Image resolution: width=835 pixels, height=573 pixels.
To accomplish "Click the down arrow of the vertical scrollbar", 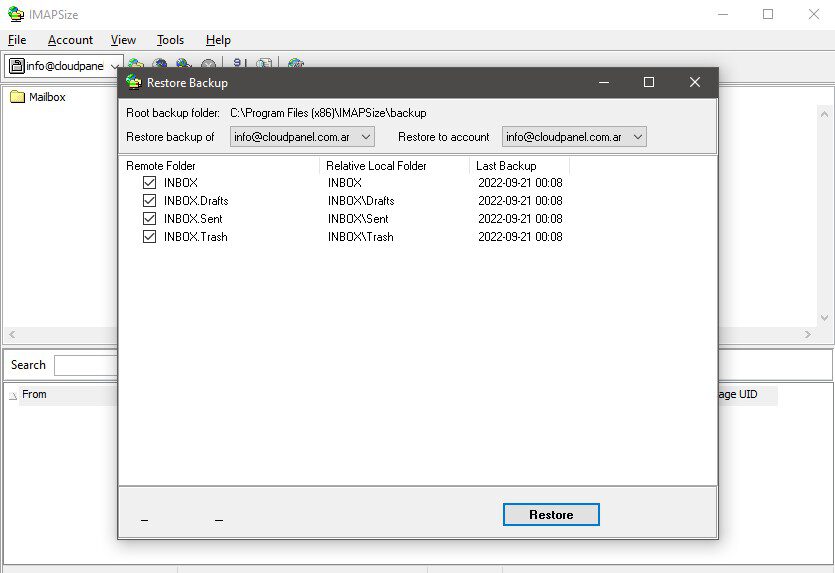I will pos(826,317).
